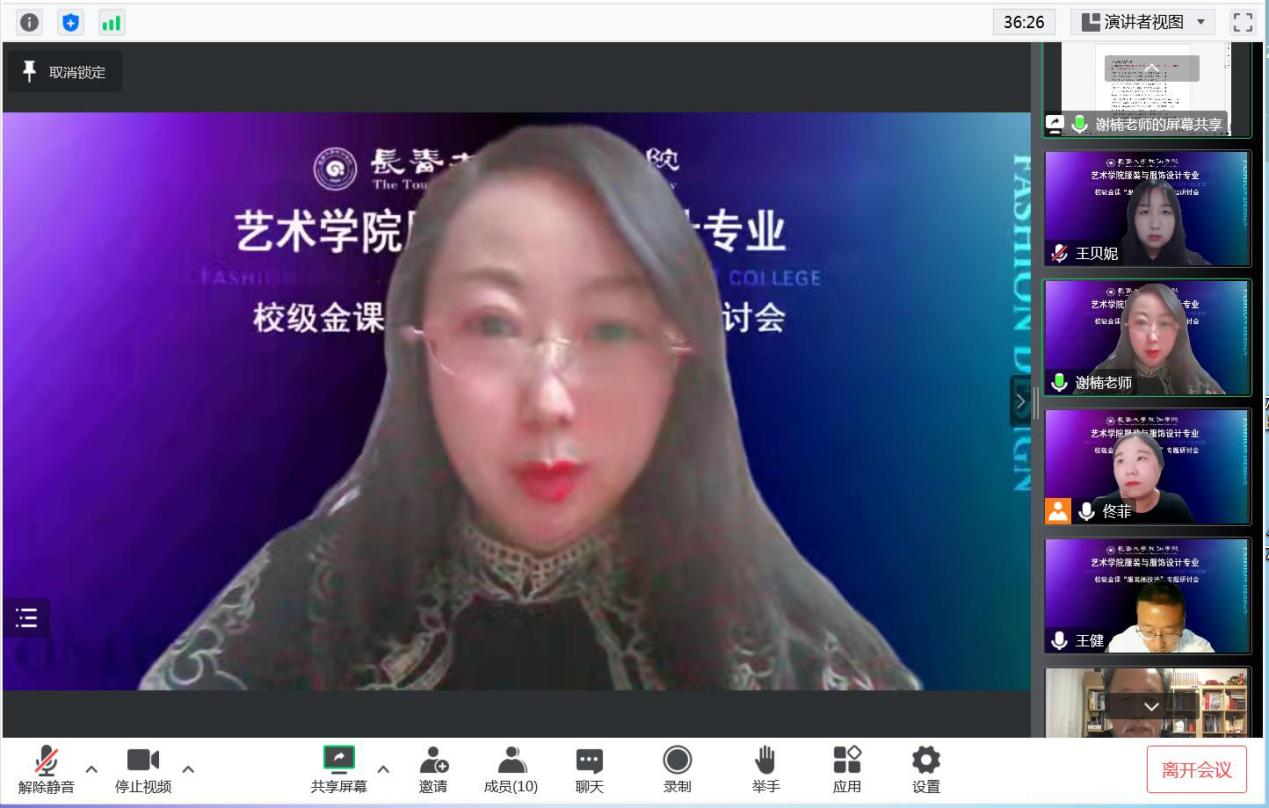Image resolution: width=1269 pixels, height=808 pixels.
Task: Click 王贝妮's muted microphone icon
Action: [1059, 254]
